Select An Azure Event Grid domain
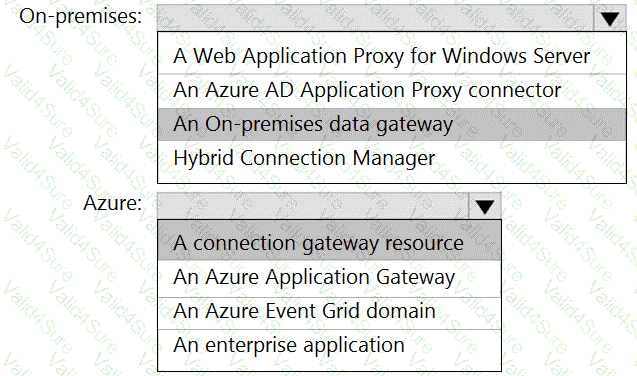The image size is (637, 376). pos(329,312)
